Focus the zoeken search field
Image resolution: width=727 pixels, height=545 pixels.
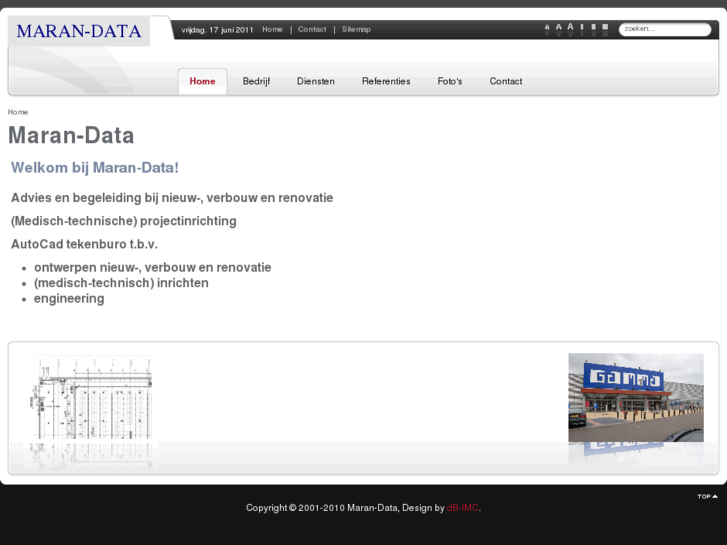coord(665,29)
